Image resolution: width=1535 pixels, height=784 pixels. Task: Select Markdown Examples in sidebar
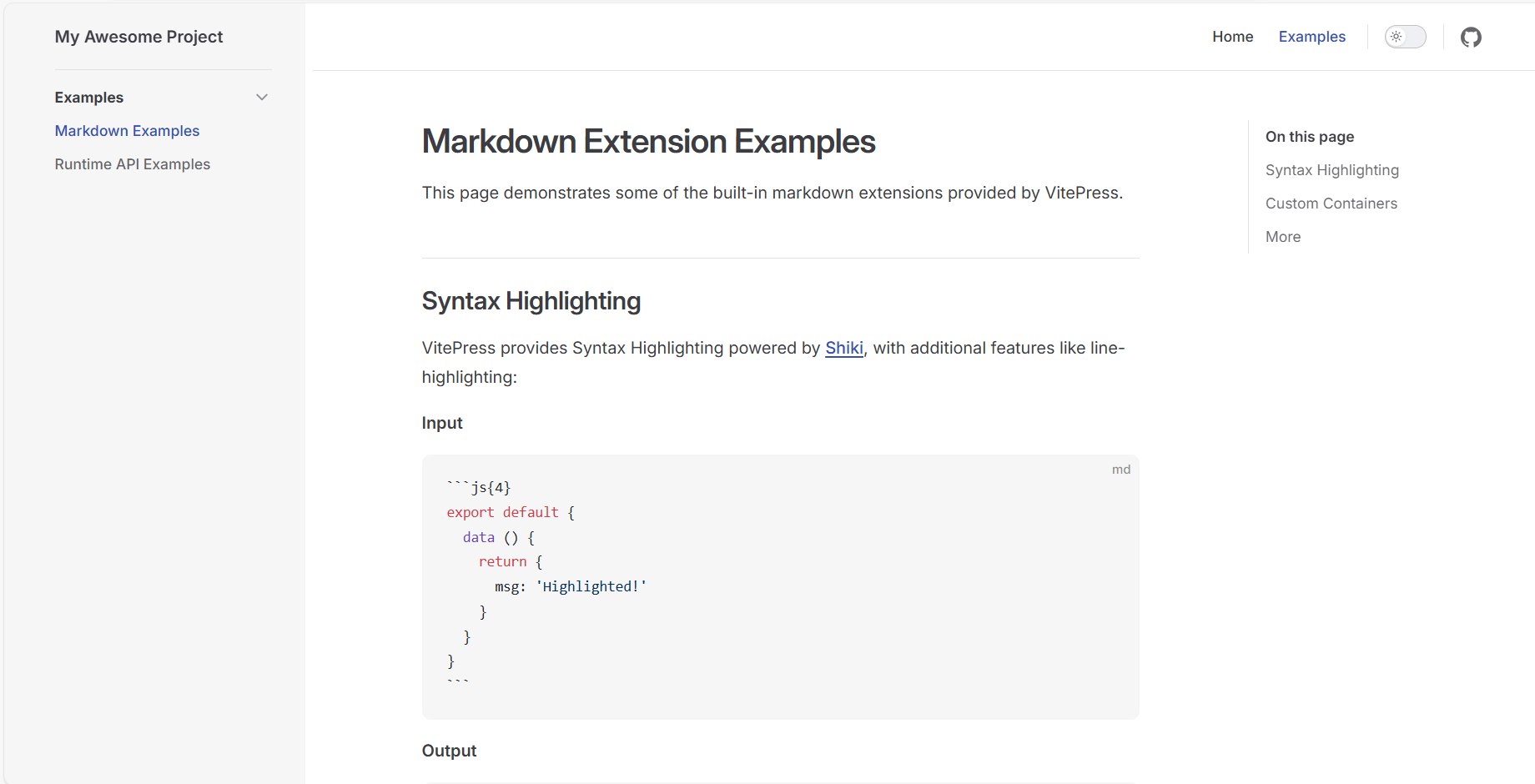(x=127, y=131)
